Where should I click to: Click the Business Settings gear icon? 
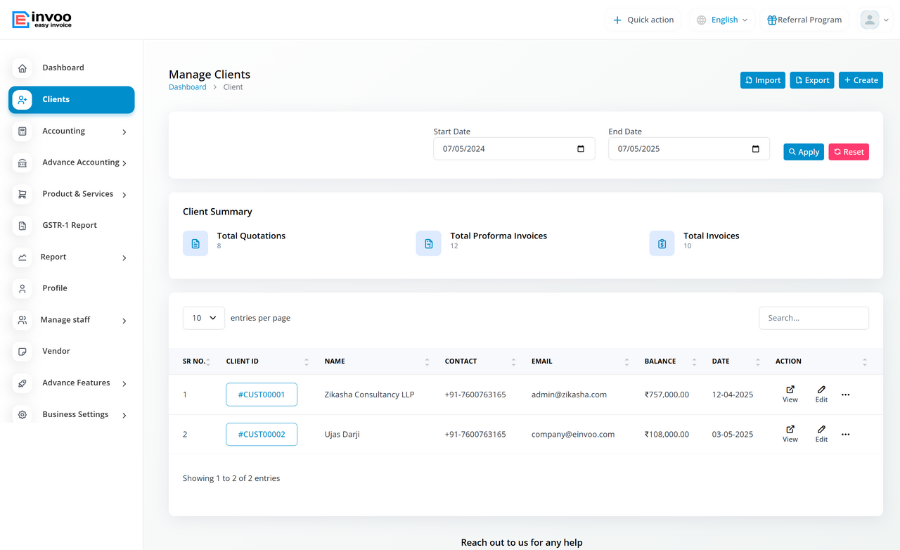(x=22, y=415)
